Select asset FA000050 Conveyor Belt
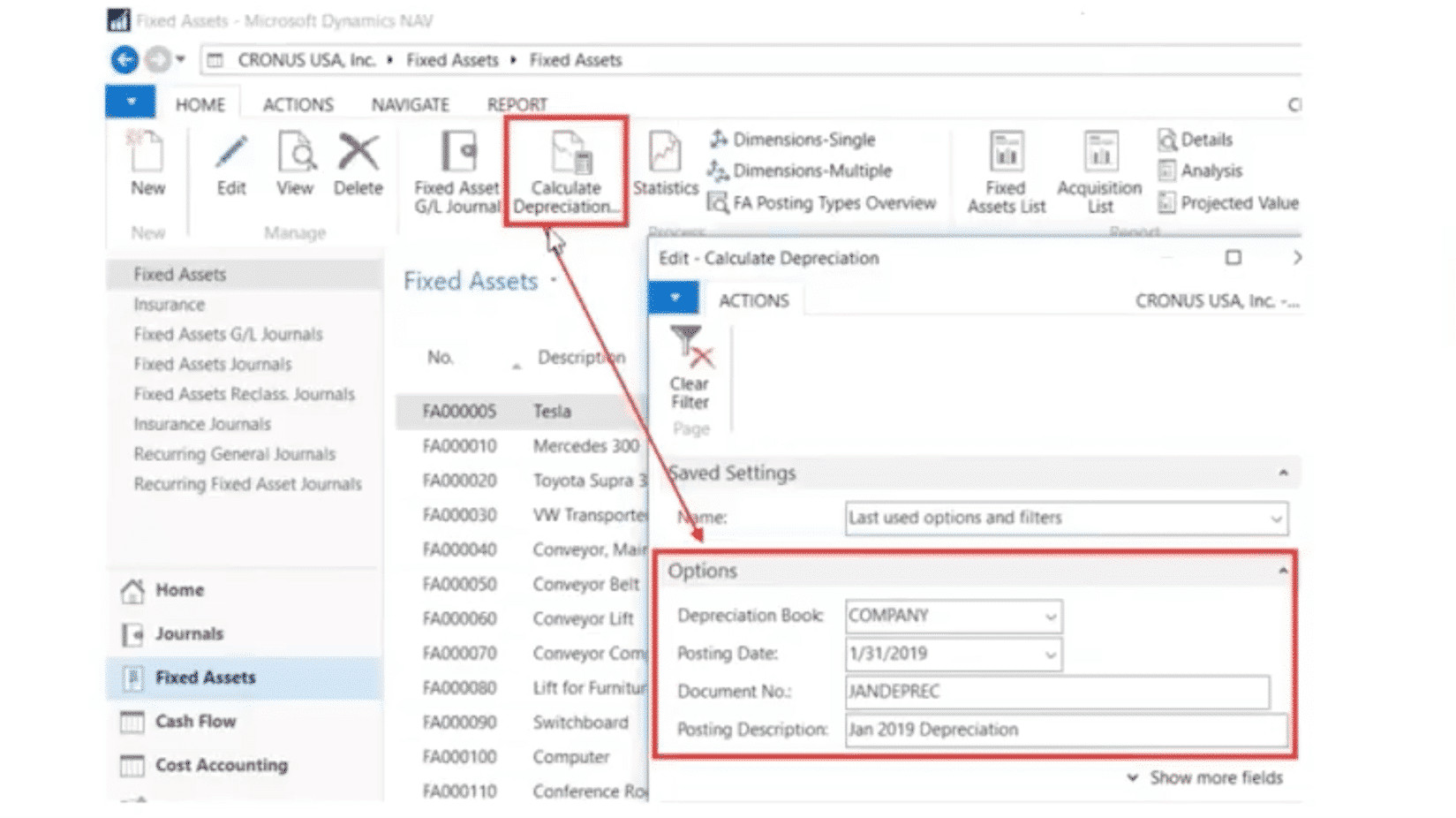Screen dimensions: 1456x818 tap(522, 585)
